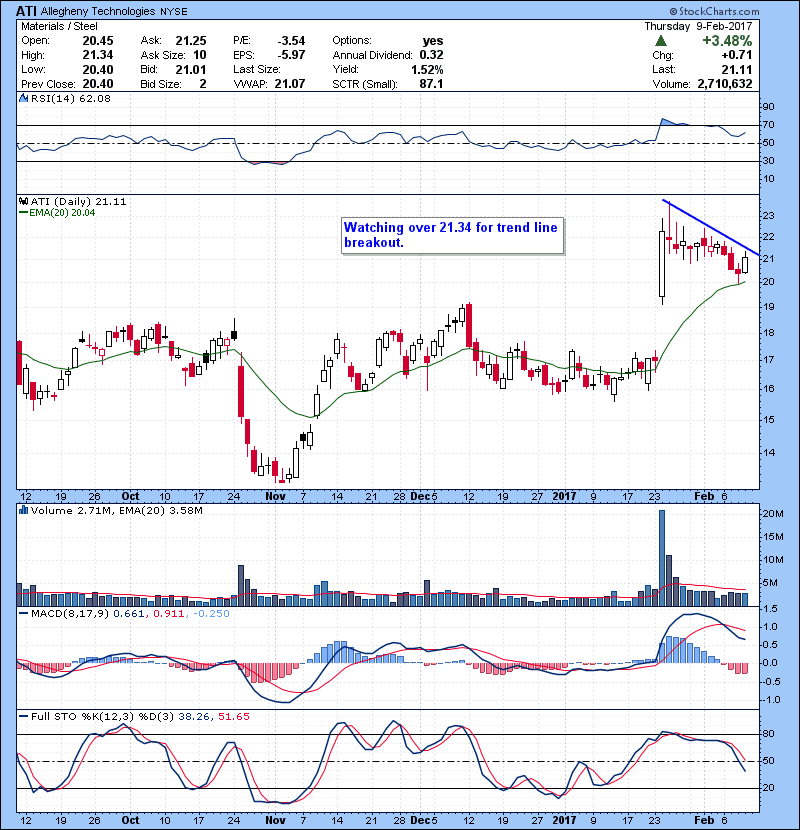800x830 pixels.
Task: Click the High value 21.34 in quote table
Action: click(x=97, y=55)
